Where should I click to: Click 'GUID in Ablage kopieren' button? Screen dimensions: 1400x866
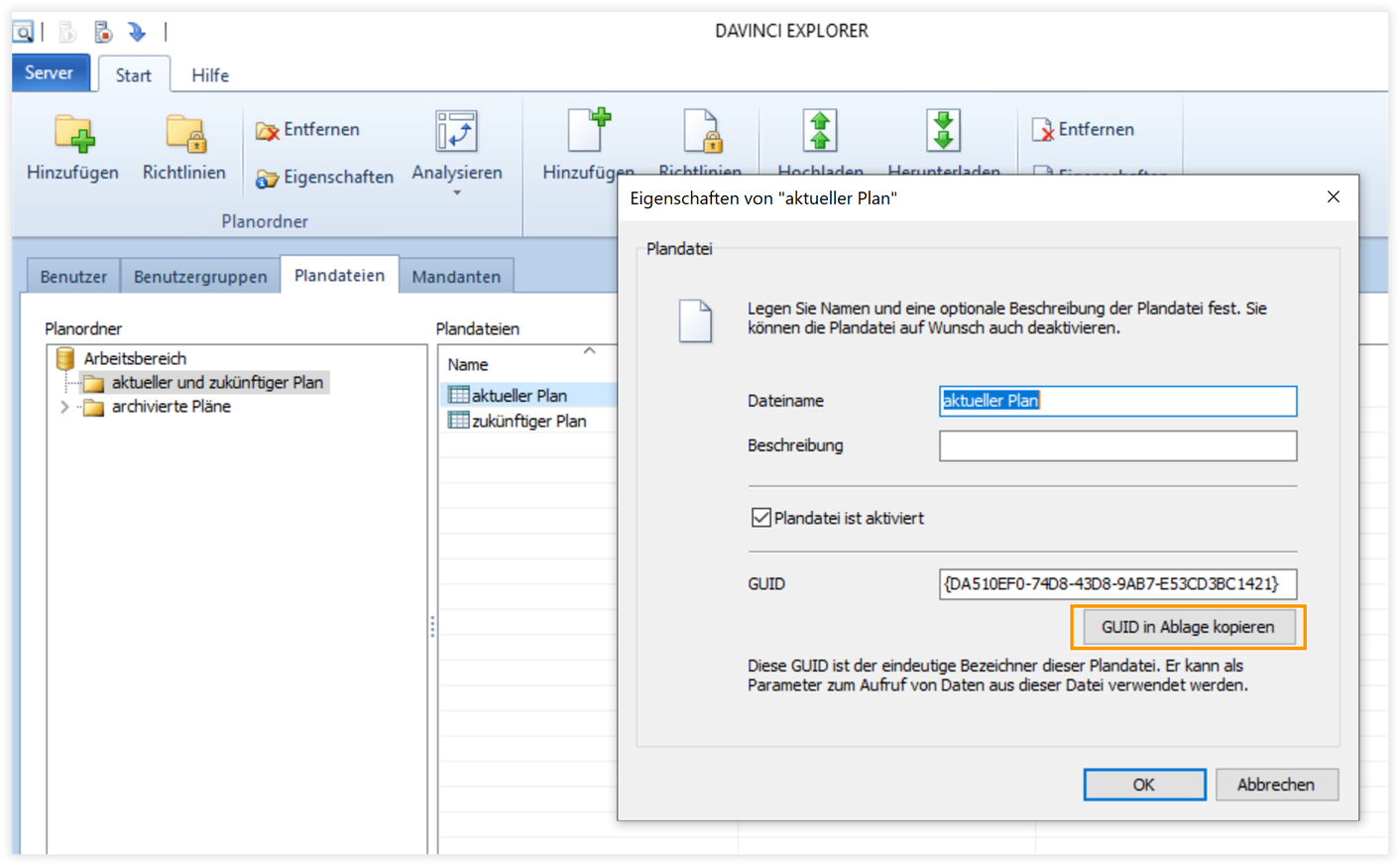[x=1188, y=627]
